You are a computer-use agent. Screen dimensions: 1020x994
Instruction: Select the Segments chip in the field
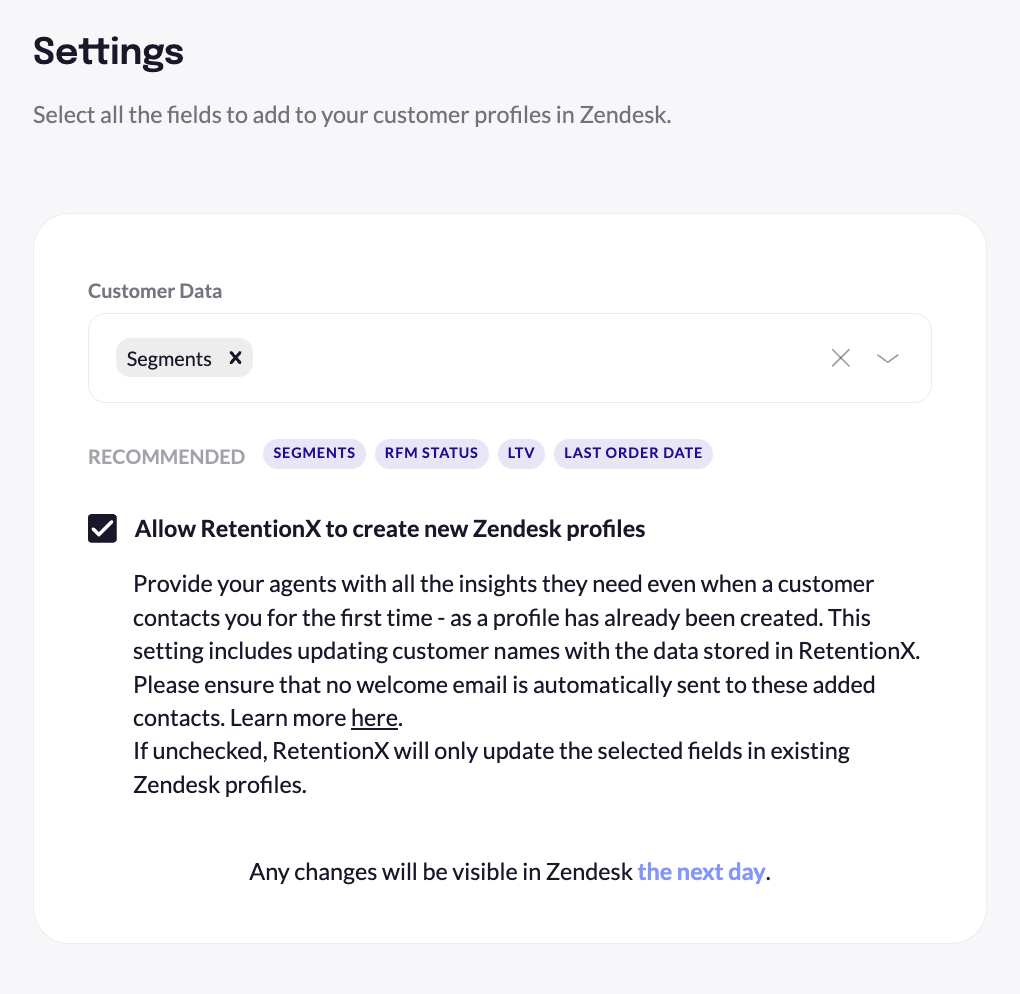(x=168, y=357)
